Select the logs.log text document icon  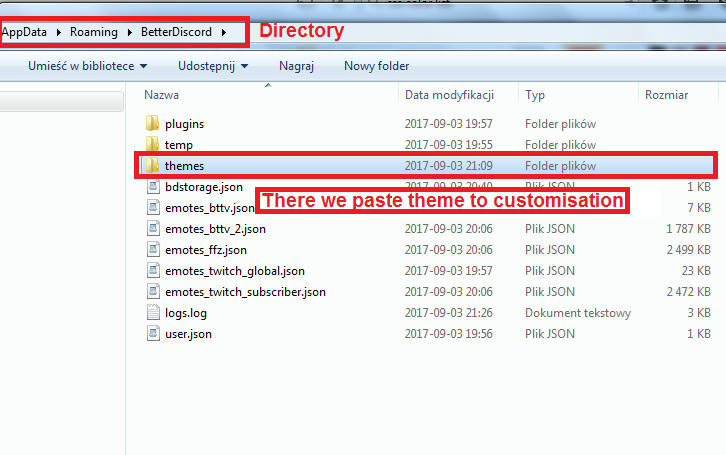tap(153, 312)
